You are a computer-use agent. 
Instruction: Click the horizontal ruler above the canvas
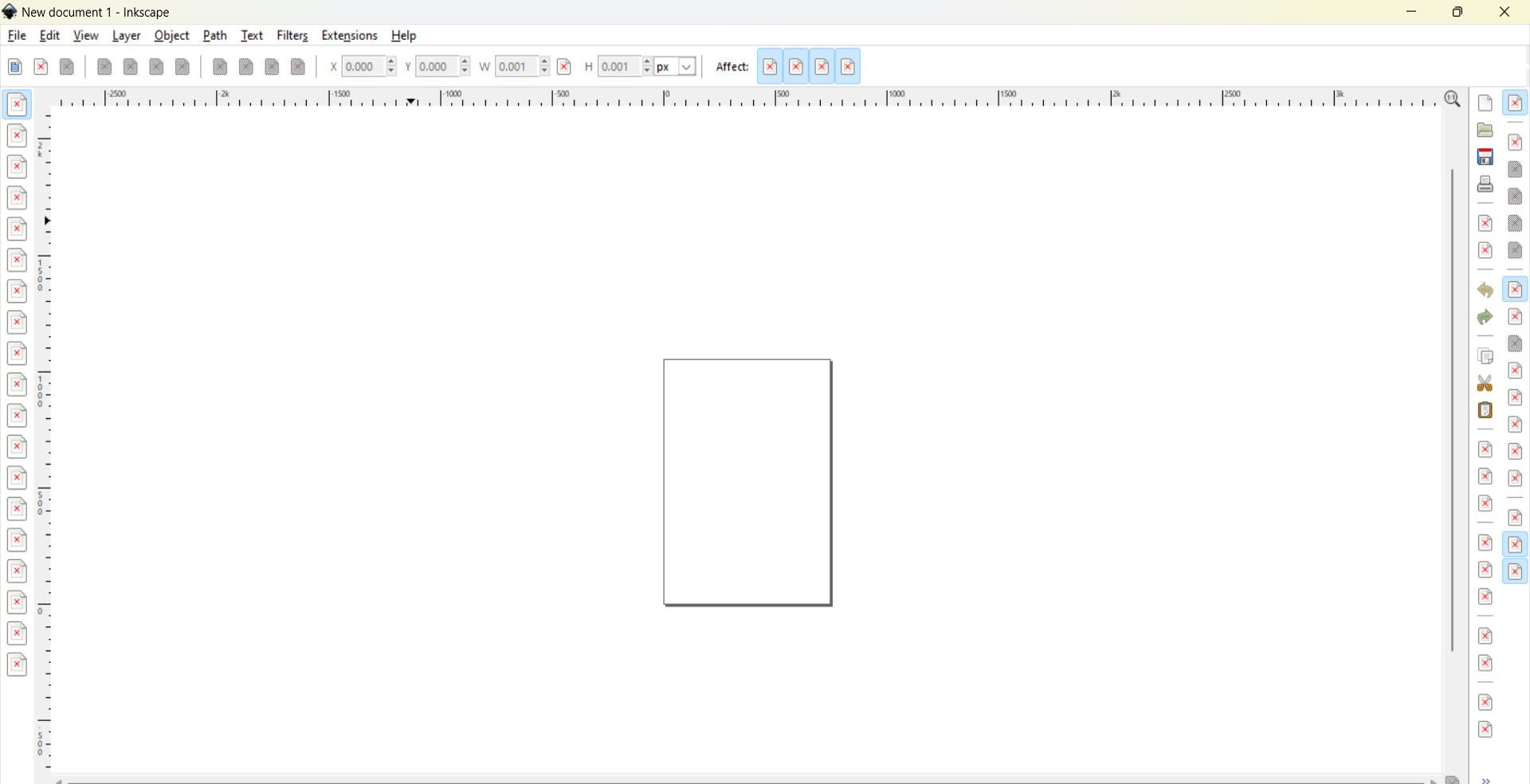tap(745, 99)
